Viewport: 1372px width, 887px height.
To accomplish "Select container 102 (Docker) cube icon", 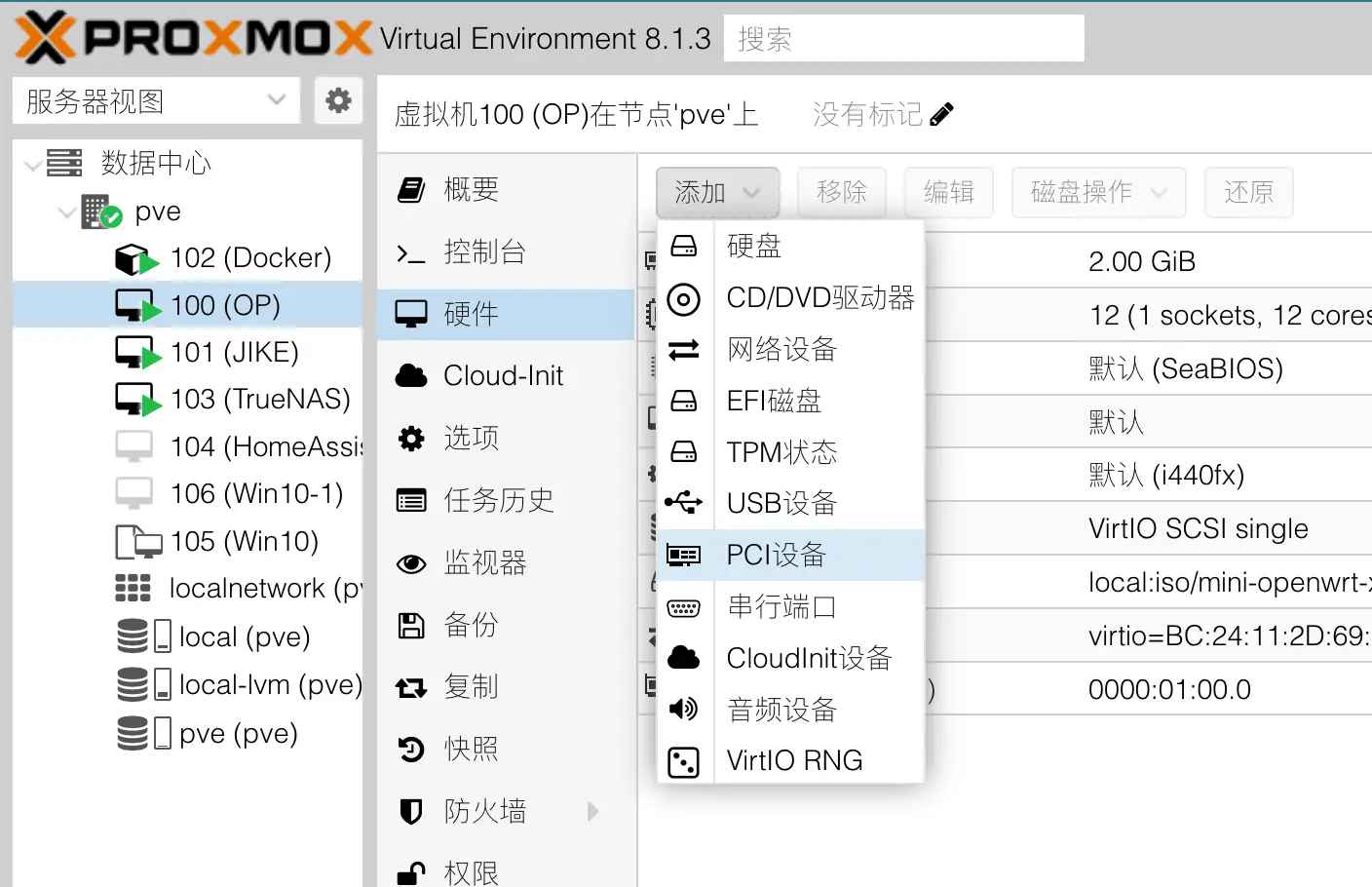I will pos(136,258).
